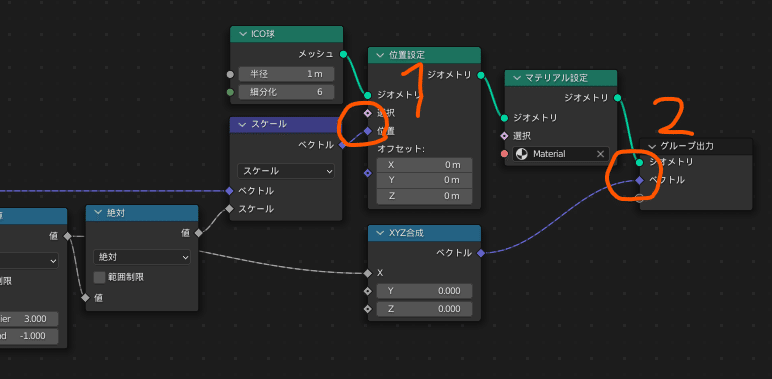Click ベクトル input socket on グループ出力 node

640,180
